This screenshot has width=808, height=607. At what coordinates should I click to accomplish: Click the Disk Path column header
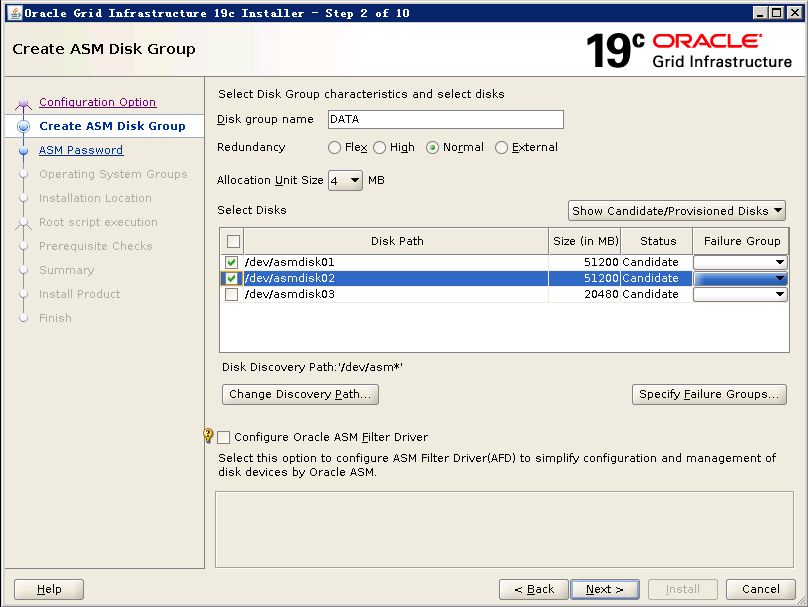[396, 241]
